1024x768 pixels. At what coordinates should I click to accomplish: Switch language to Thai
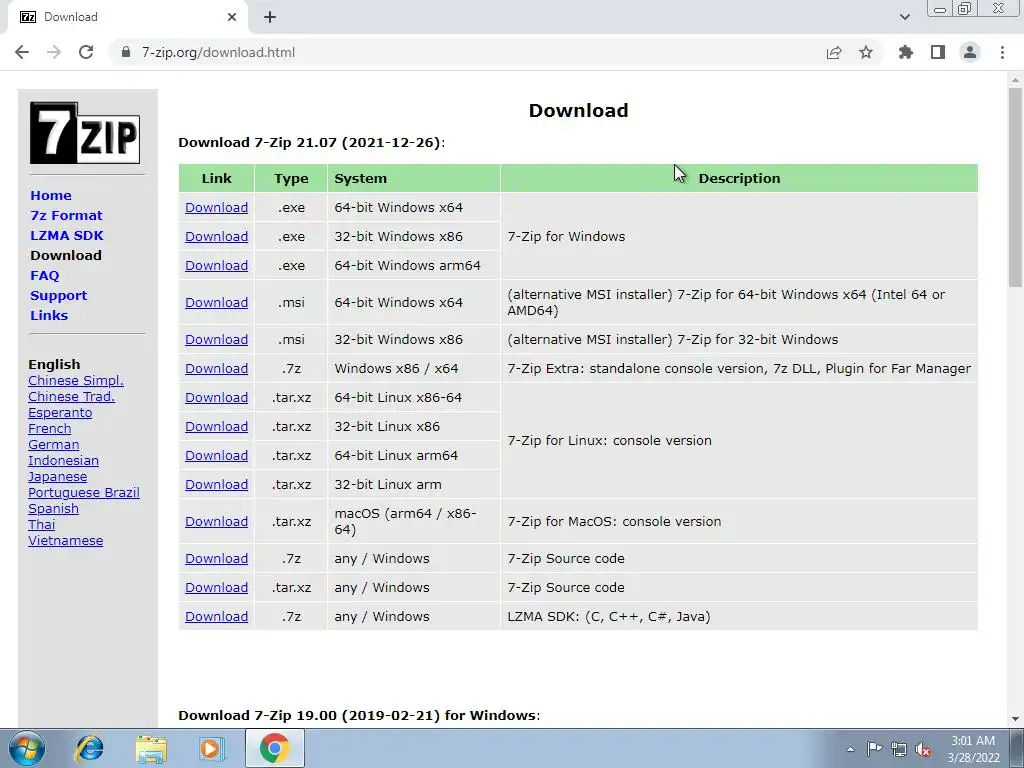(x=42, y=524)
